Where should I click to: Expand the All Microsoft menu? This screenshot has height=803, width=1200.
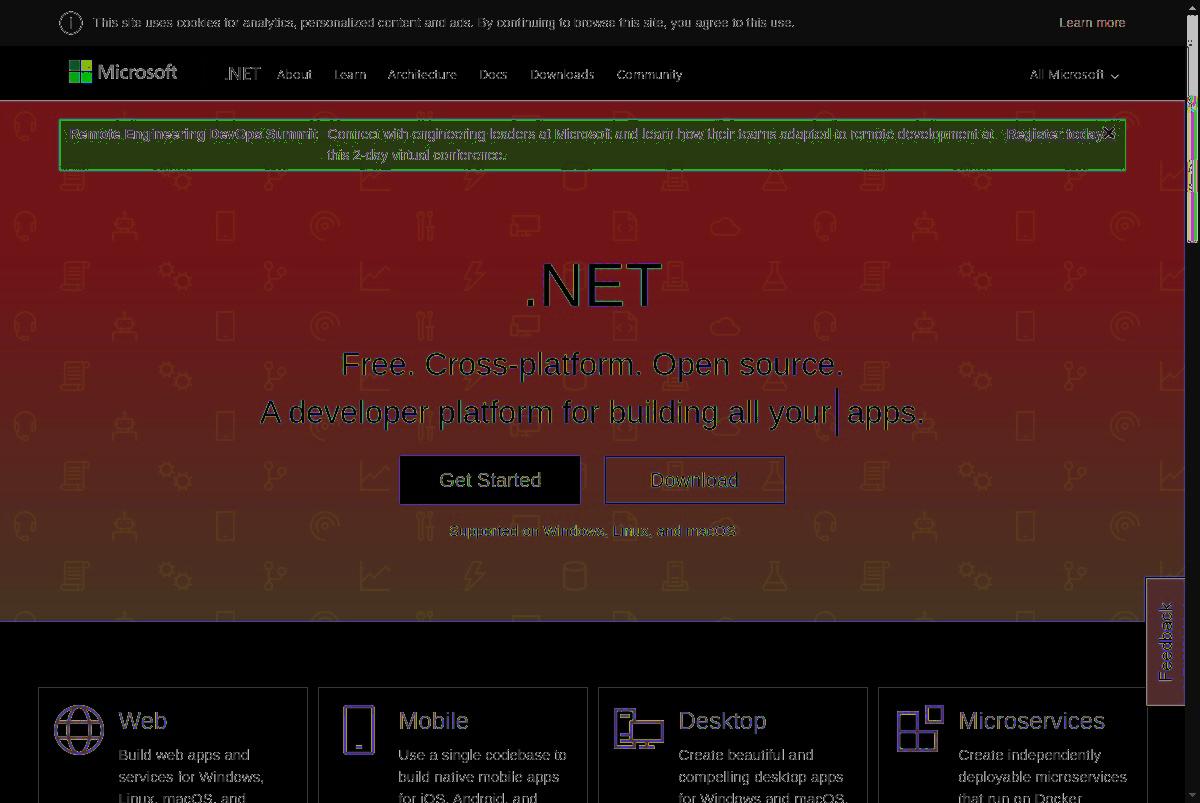coord(1074,75)
